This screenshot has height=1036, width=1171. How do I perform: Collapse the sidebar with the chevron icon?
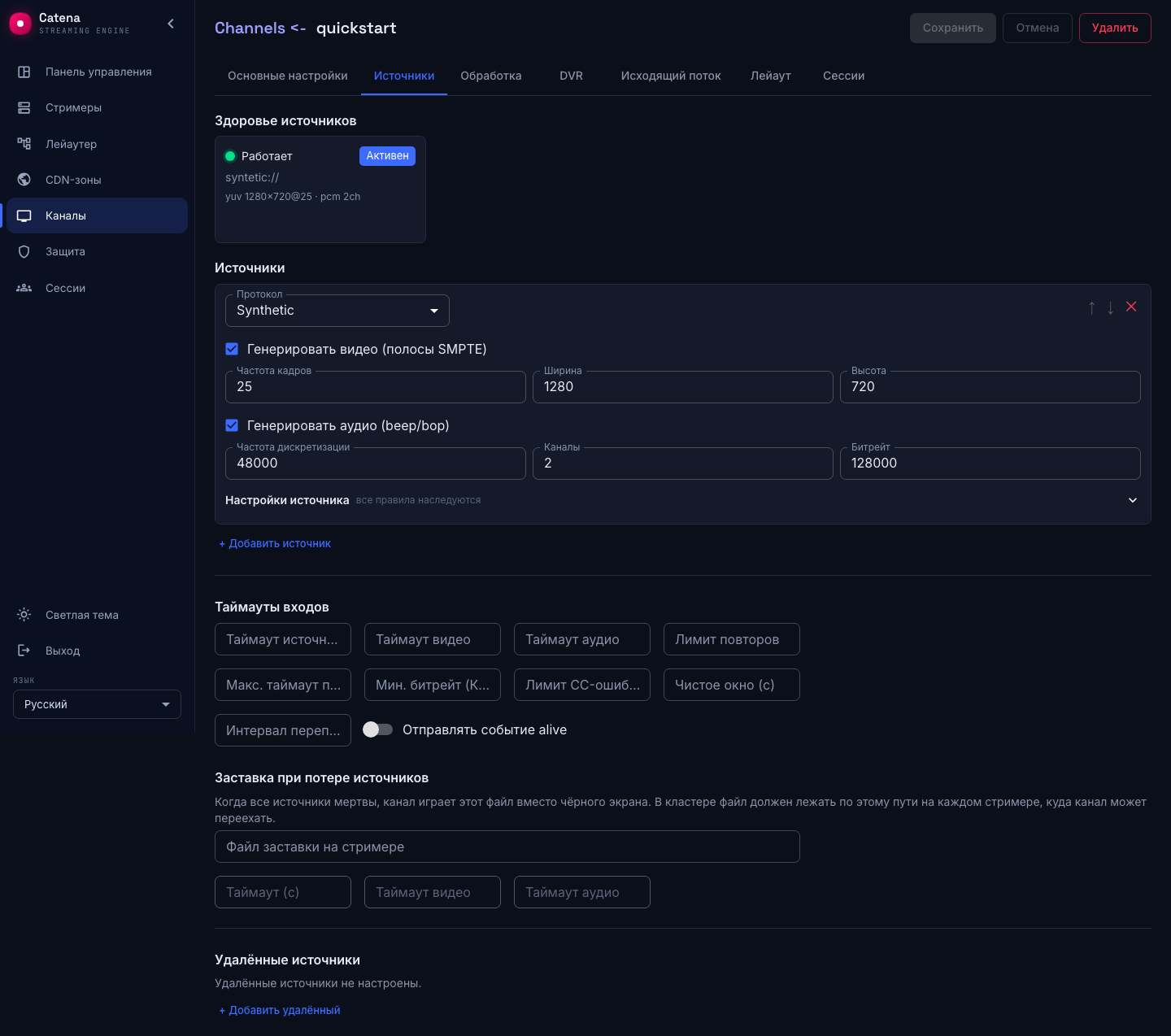pyautogui.click(x=171, y=24)
